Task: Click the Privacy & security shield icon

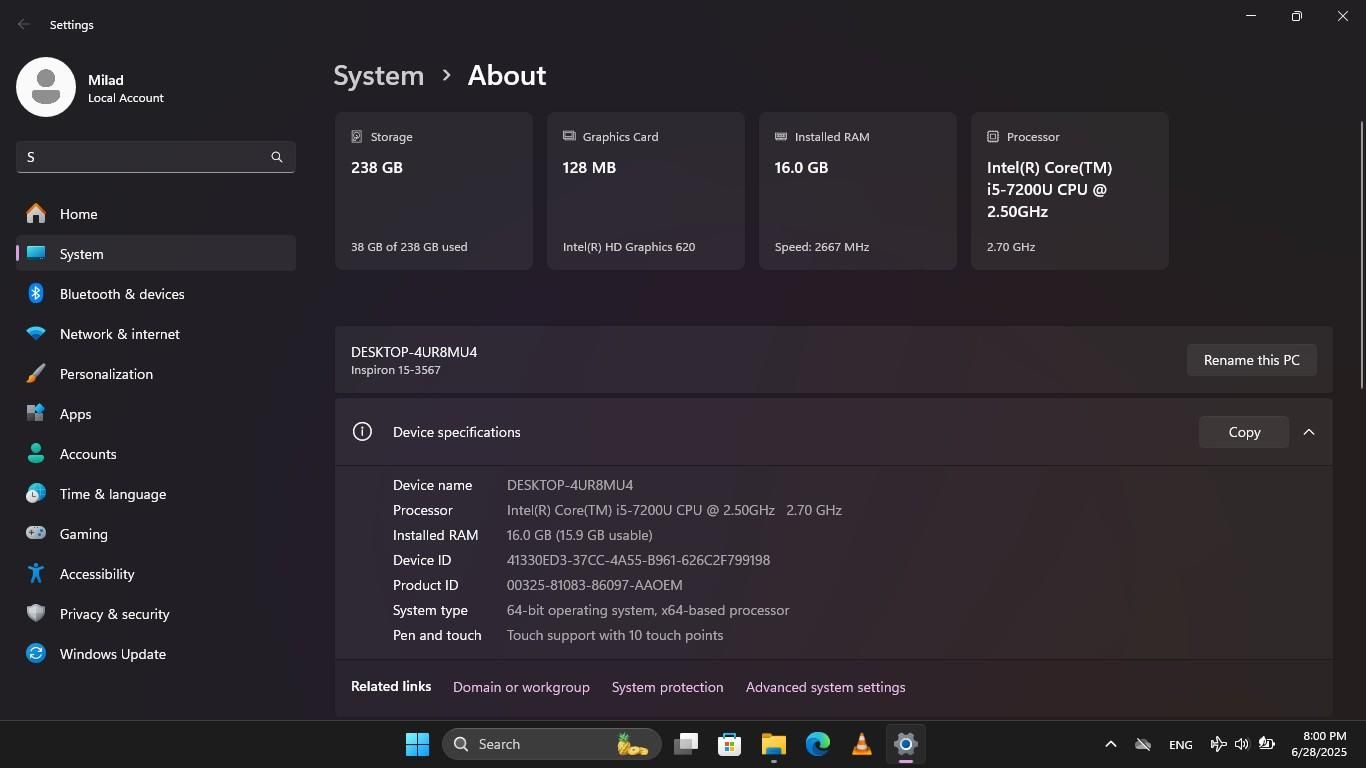Action: pos(36,614)
